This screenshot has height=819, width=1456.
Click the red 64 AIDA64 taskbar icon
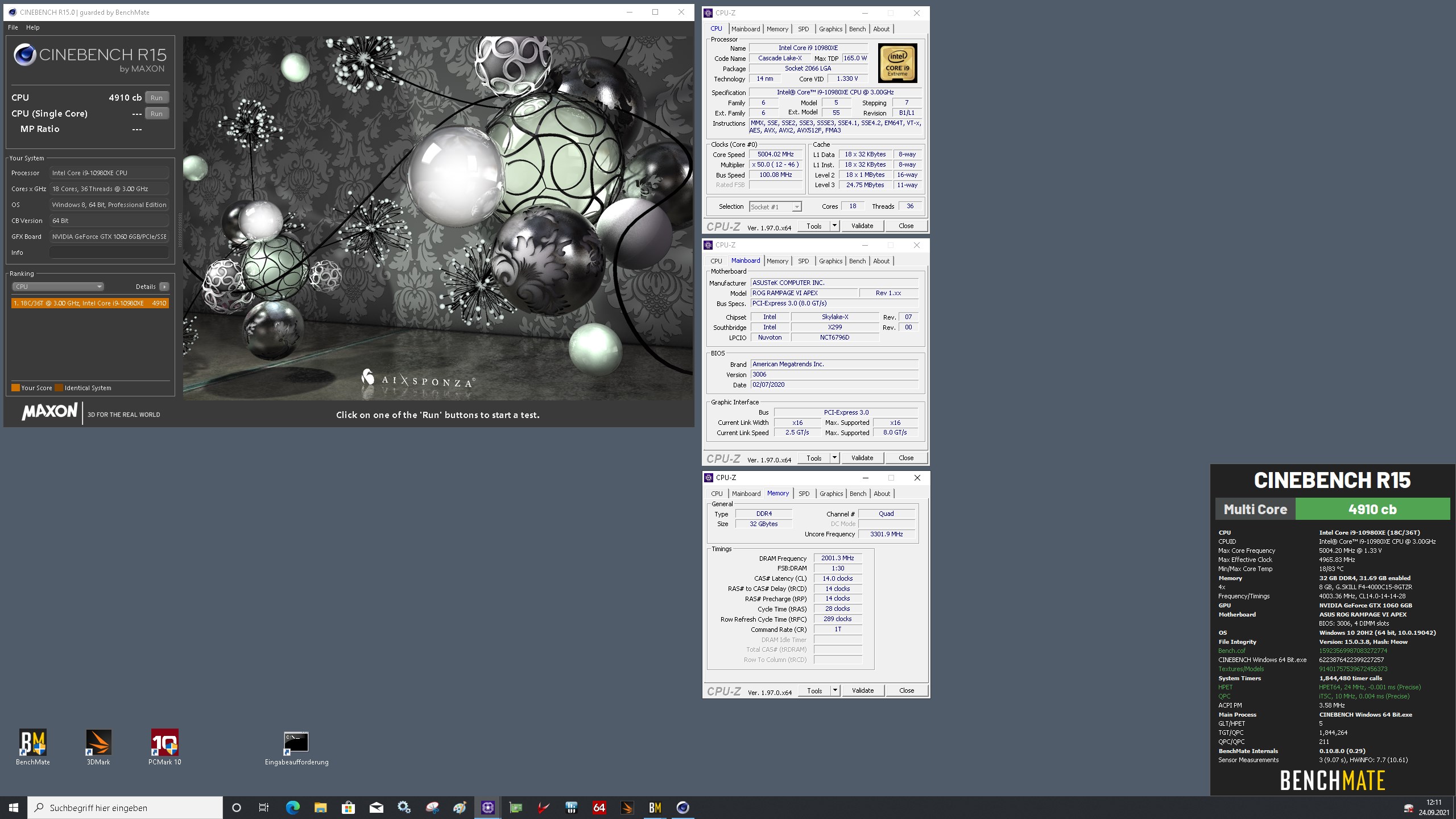[599, 808]
